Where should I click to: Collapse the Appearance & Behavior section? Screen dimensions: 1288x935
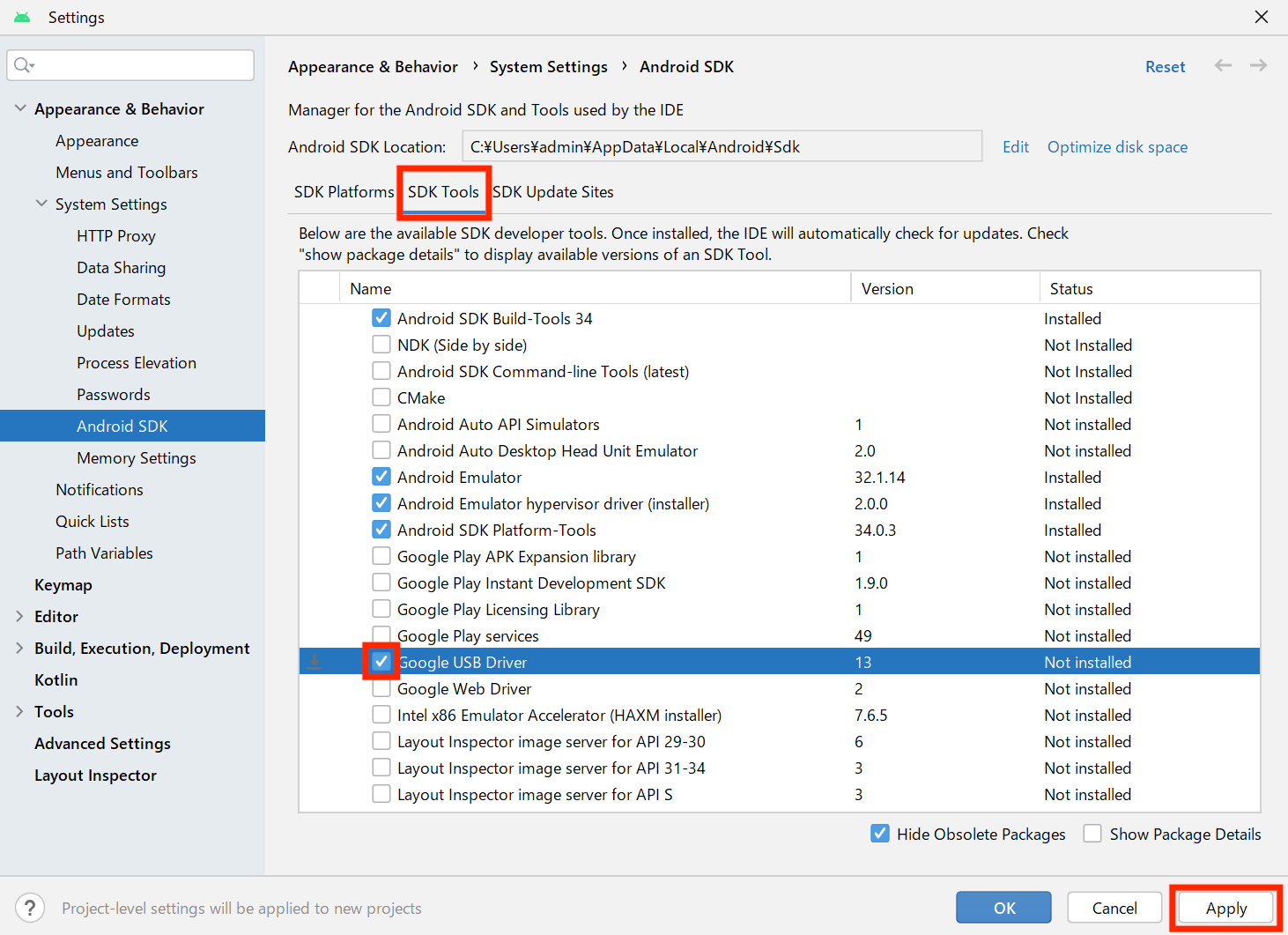20,108
